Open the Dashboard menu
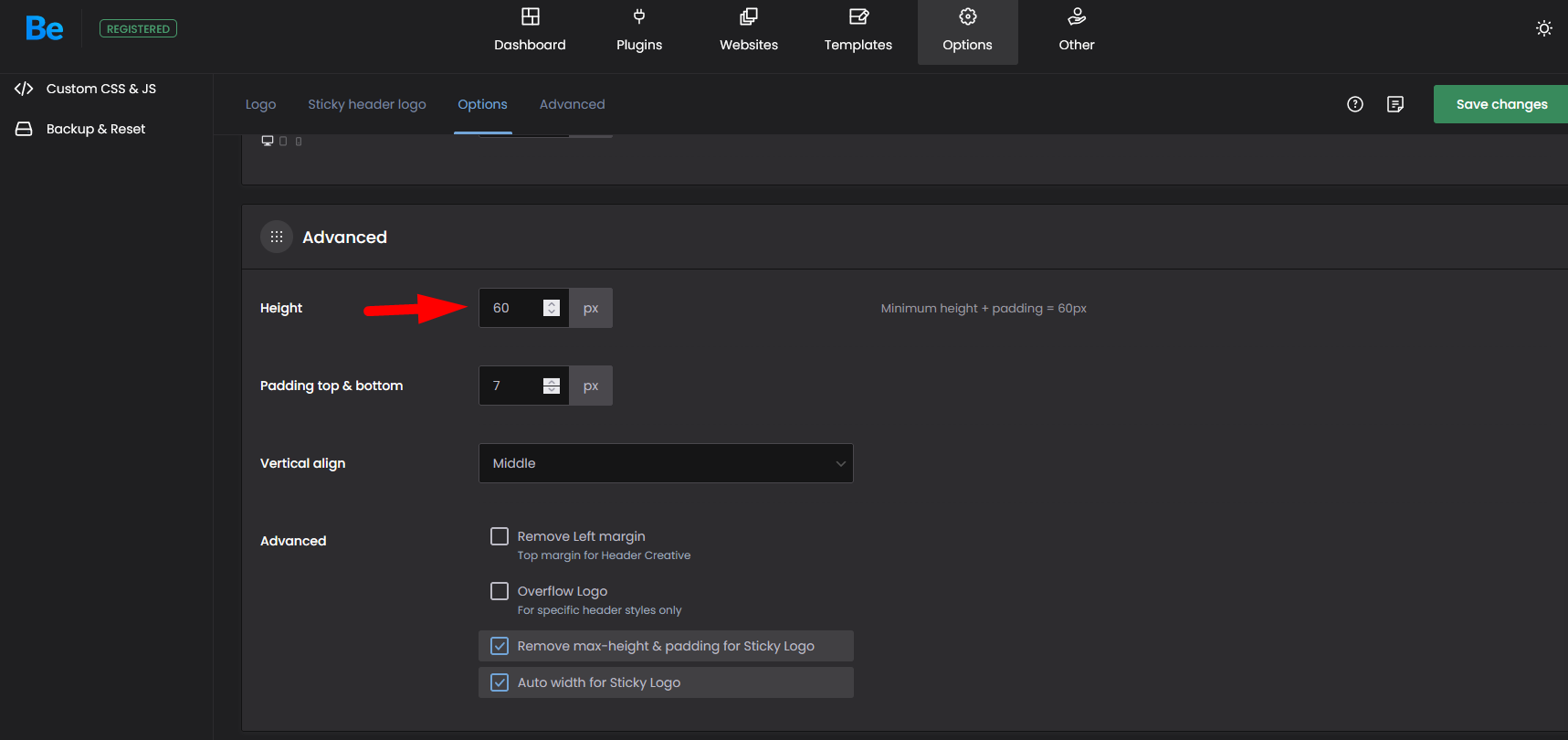This screenshot has height=740, width=1568. [530, 32]
